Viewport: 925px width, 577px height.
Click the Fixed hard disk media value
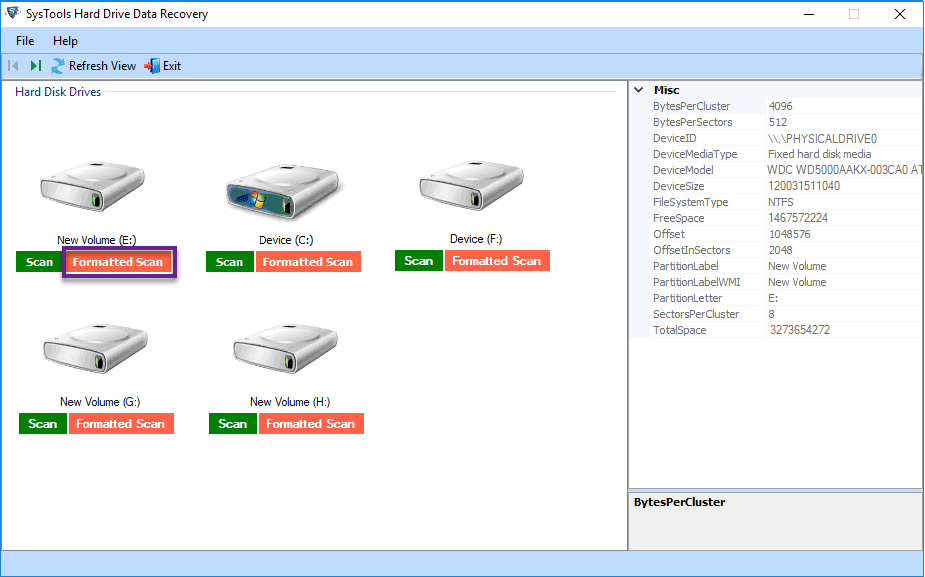coord(819,154)
